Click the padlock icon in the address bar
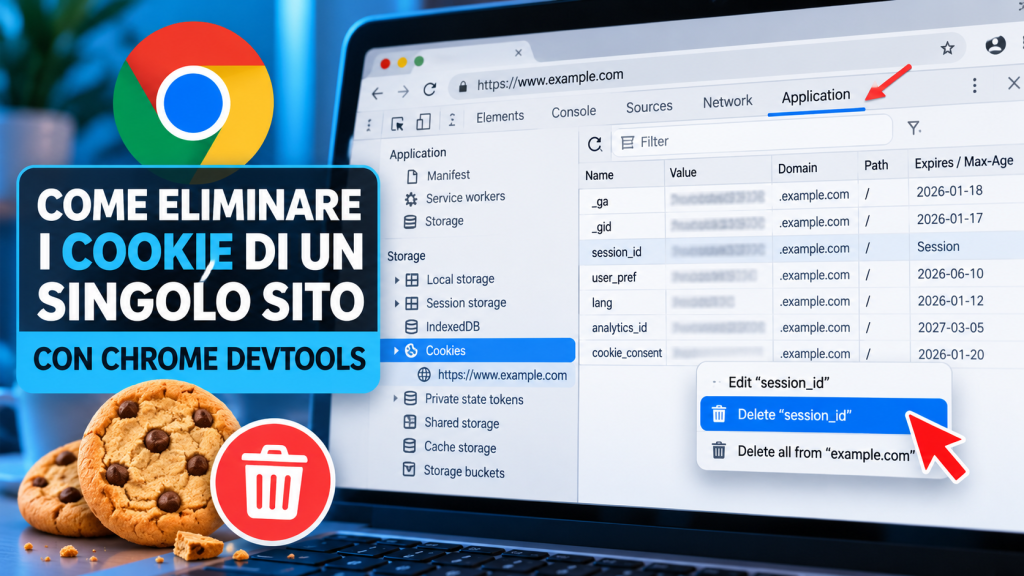This screenshot has height=576, width=1024. click(463, 86)
